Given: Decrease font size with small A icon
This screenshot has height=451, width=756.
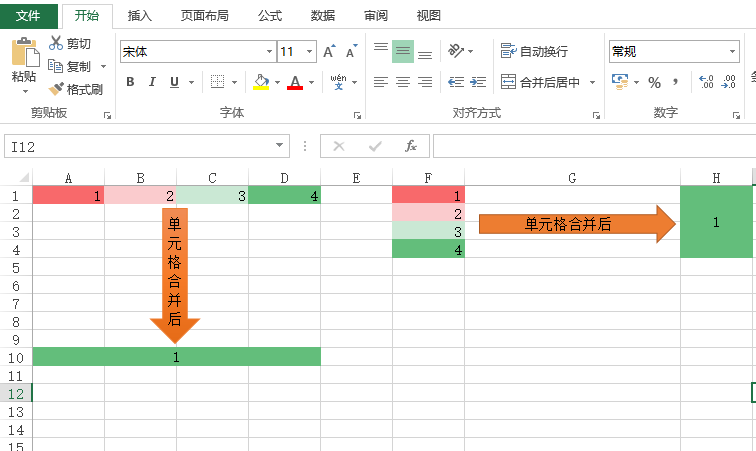Looking at the screenshot, I should (x=351, y=51).
